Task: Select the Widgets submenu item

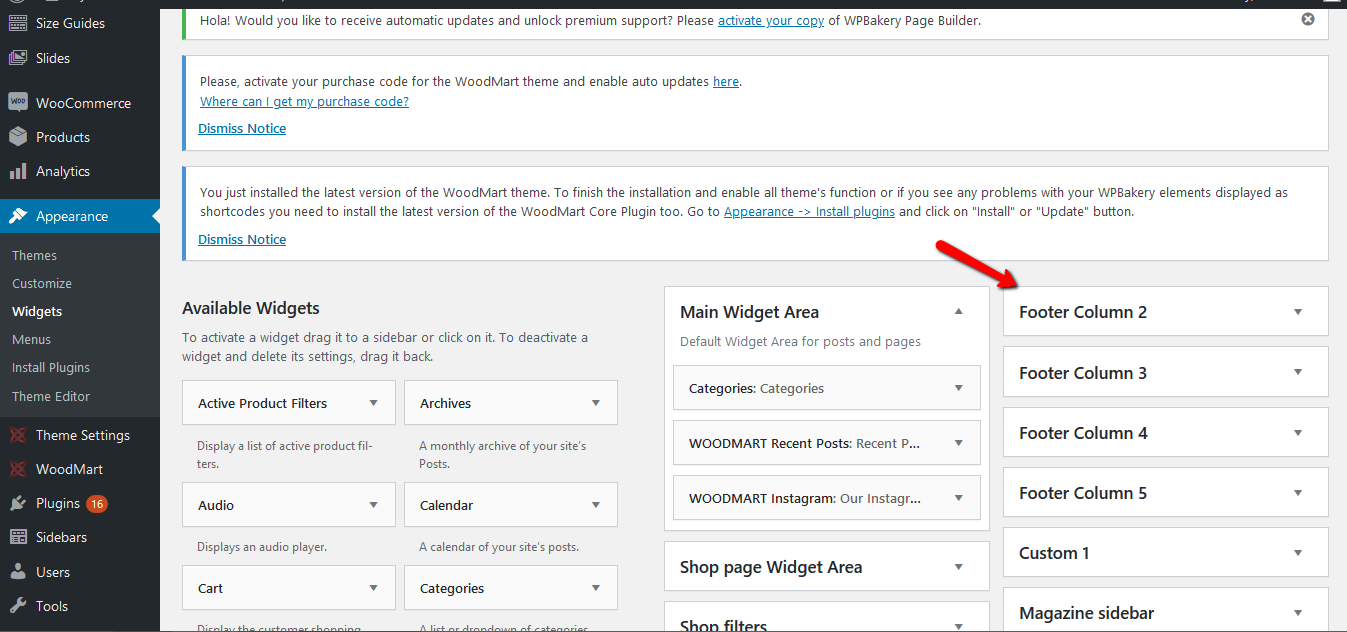Action: click(x=37, y=311)
